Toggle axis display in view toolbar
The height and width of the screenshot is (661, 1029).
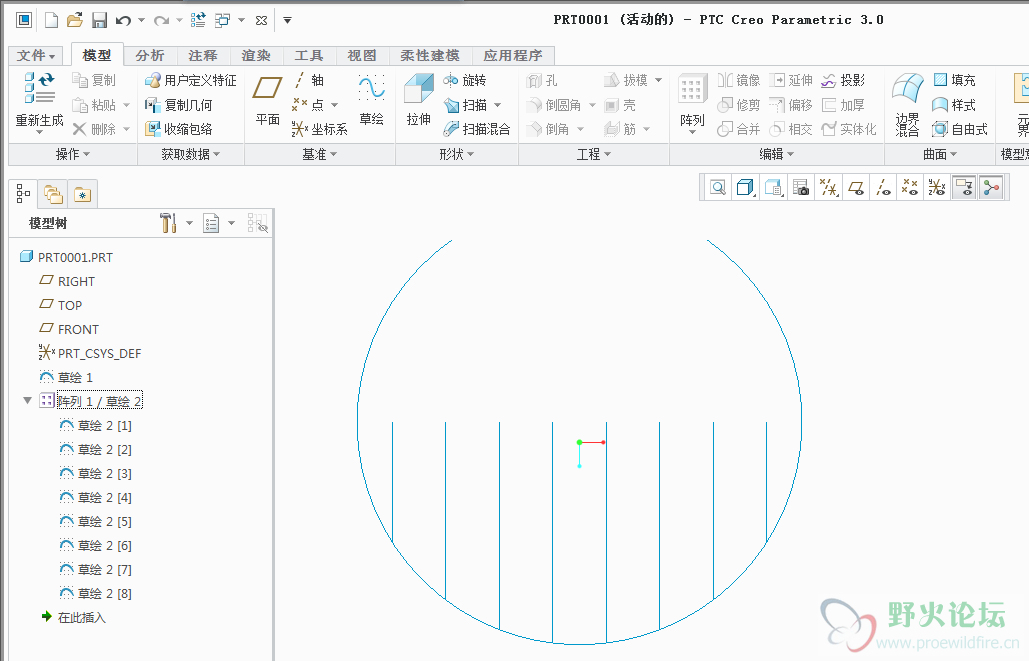click(x=883, y=188)
